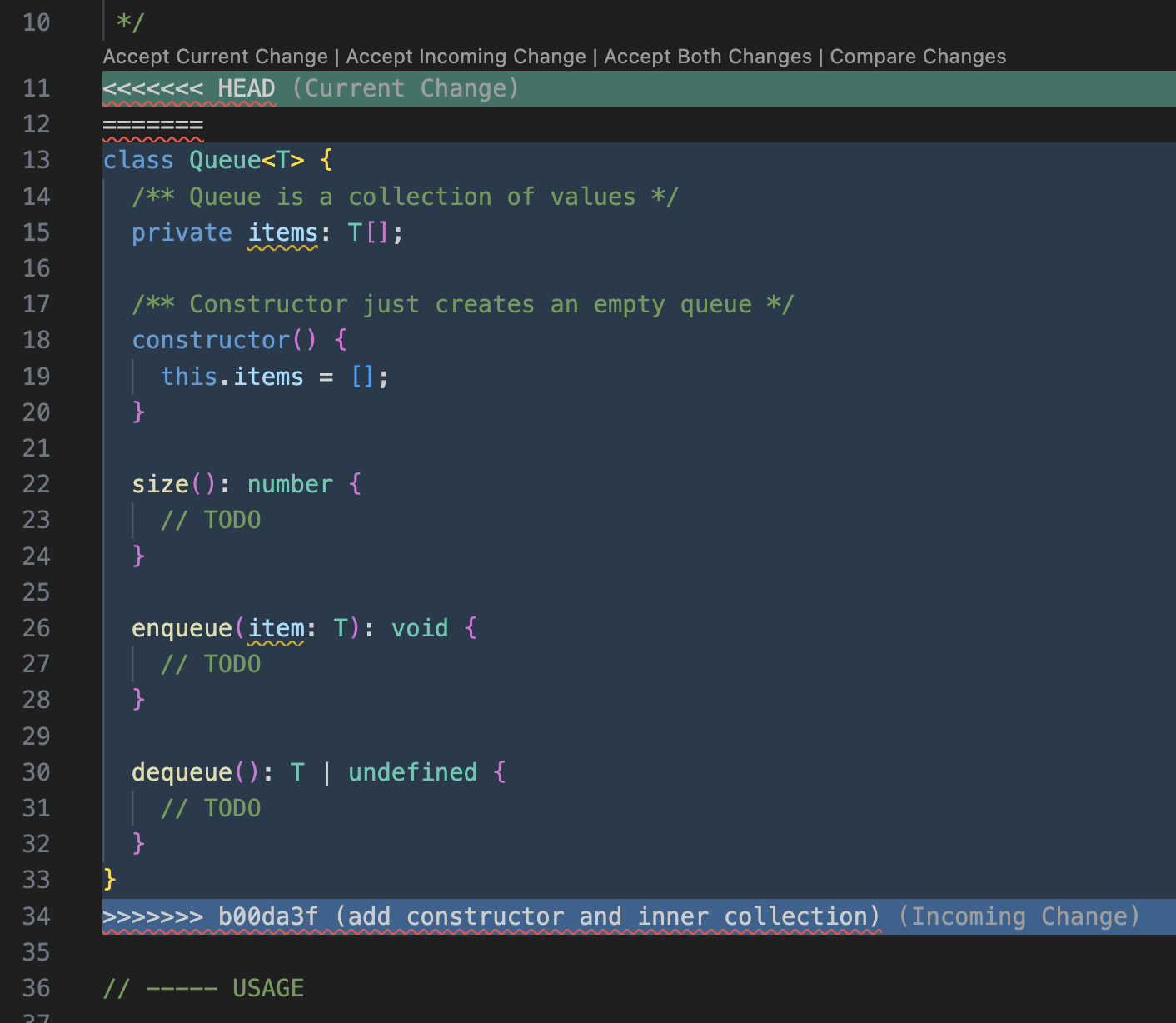Click the enqueue method name
This screenshot has height=1023, width=1176.
click(x=182, y=627)
